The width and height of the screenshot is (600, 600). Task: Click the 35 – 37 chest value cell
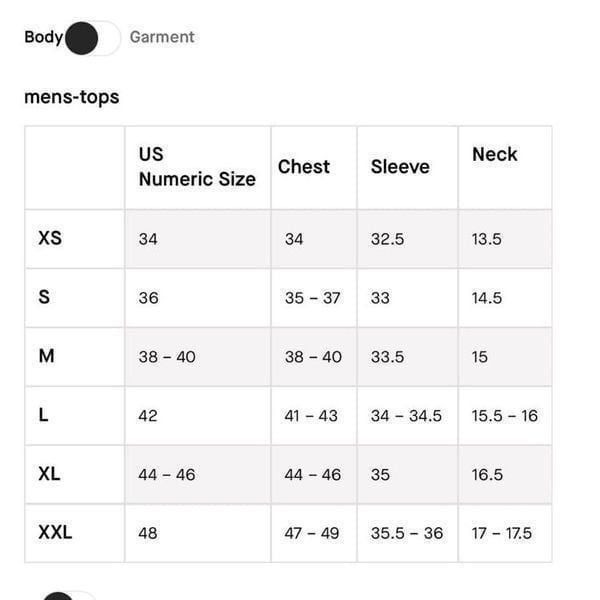tap(314, 298)
